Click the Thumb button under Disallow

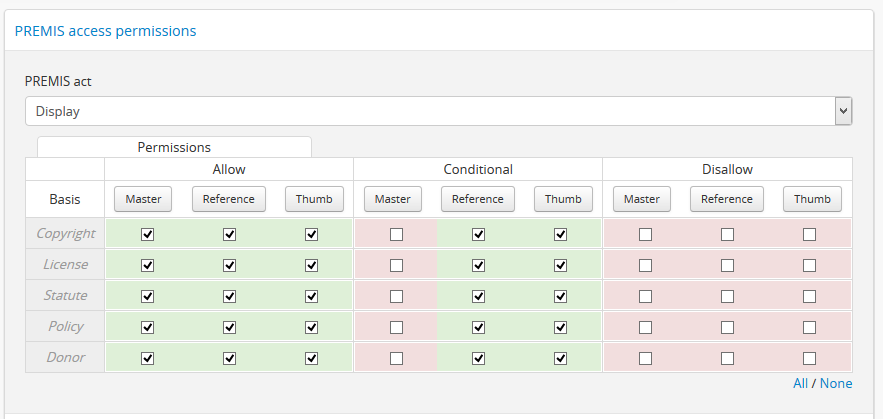point(812,199)
